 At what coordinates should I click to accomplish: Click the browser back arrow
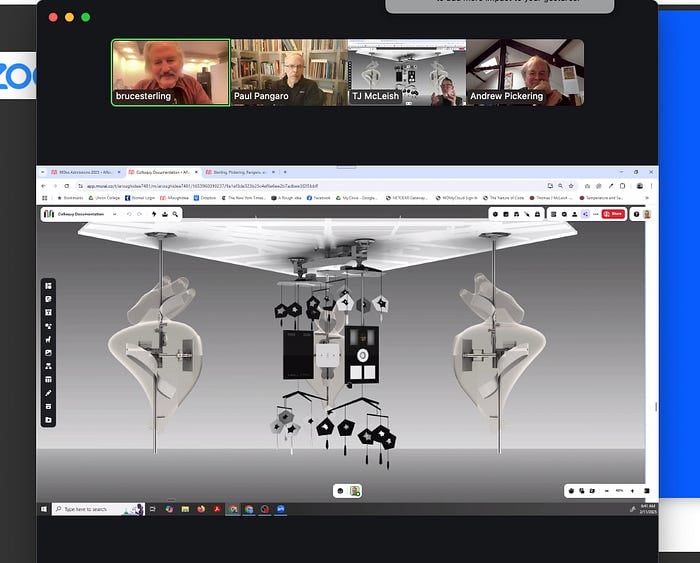[x=43, y=186]
